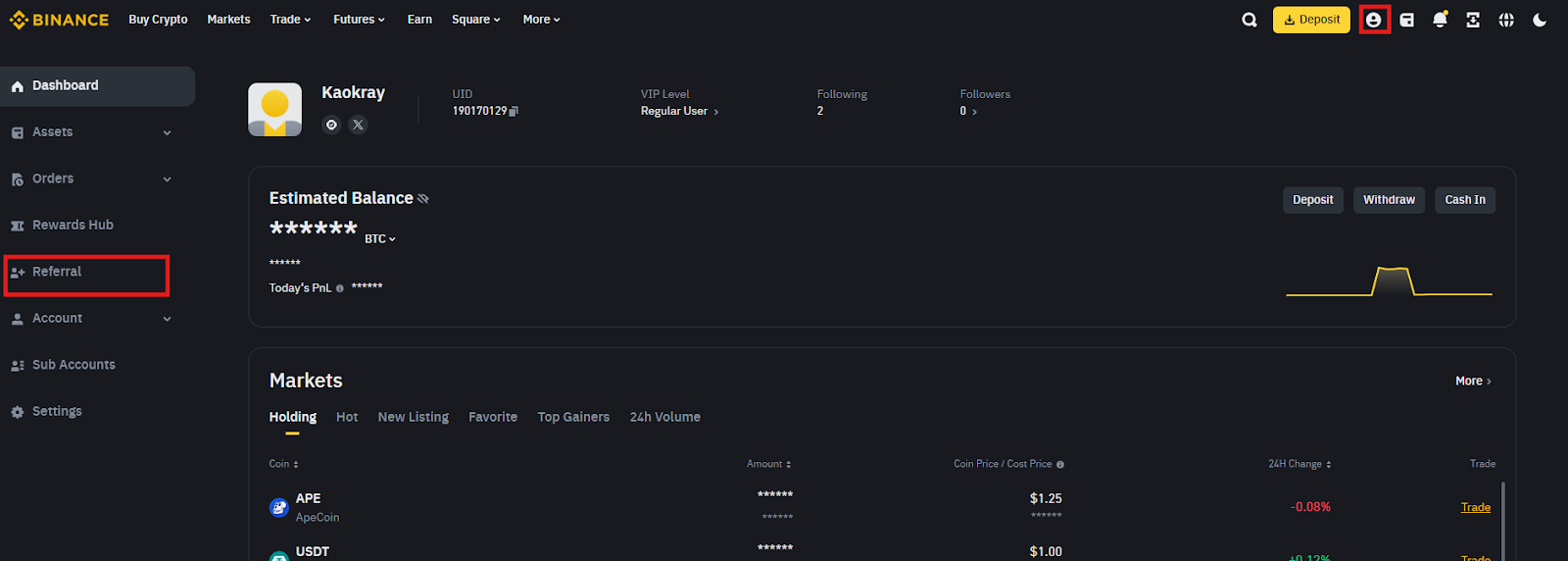
Task: Click the Withdraw button
Action: 1389,200
